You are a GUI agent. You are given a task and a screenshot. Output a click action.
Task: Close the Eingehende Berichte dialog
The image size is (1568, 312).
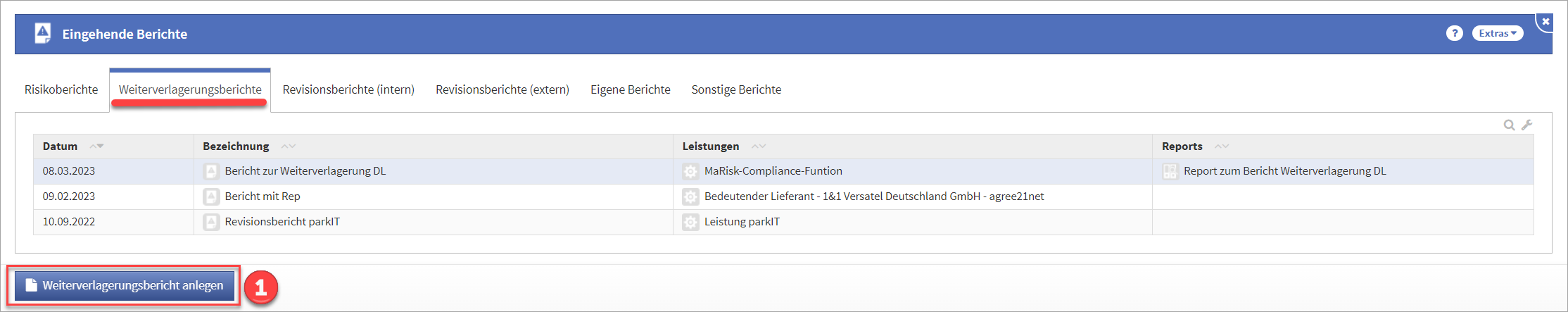(1545, 22)
